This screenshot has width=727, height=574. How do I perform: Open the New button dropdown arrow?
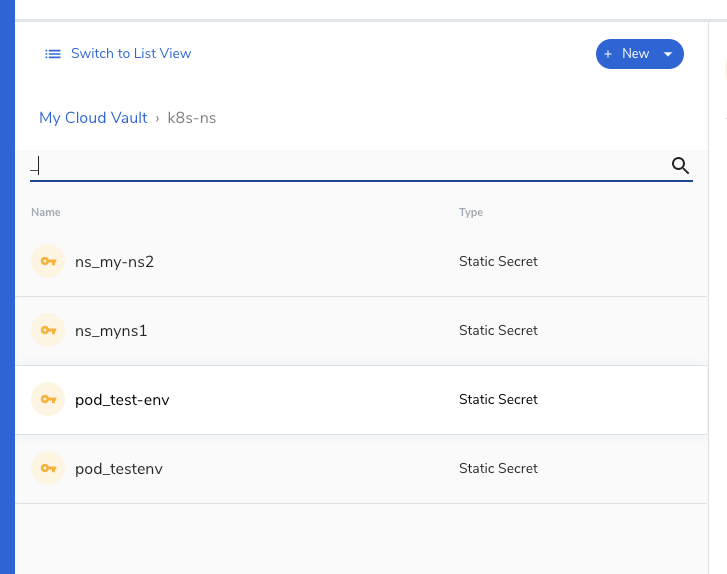pos(668,54)
